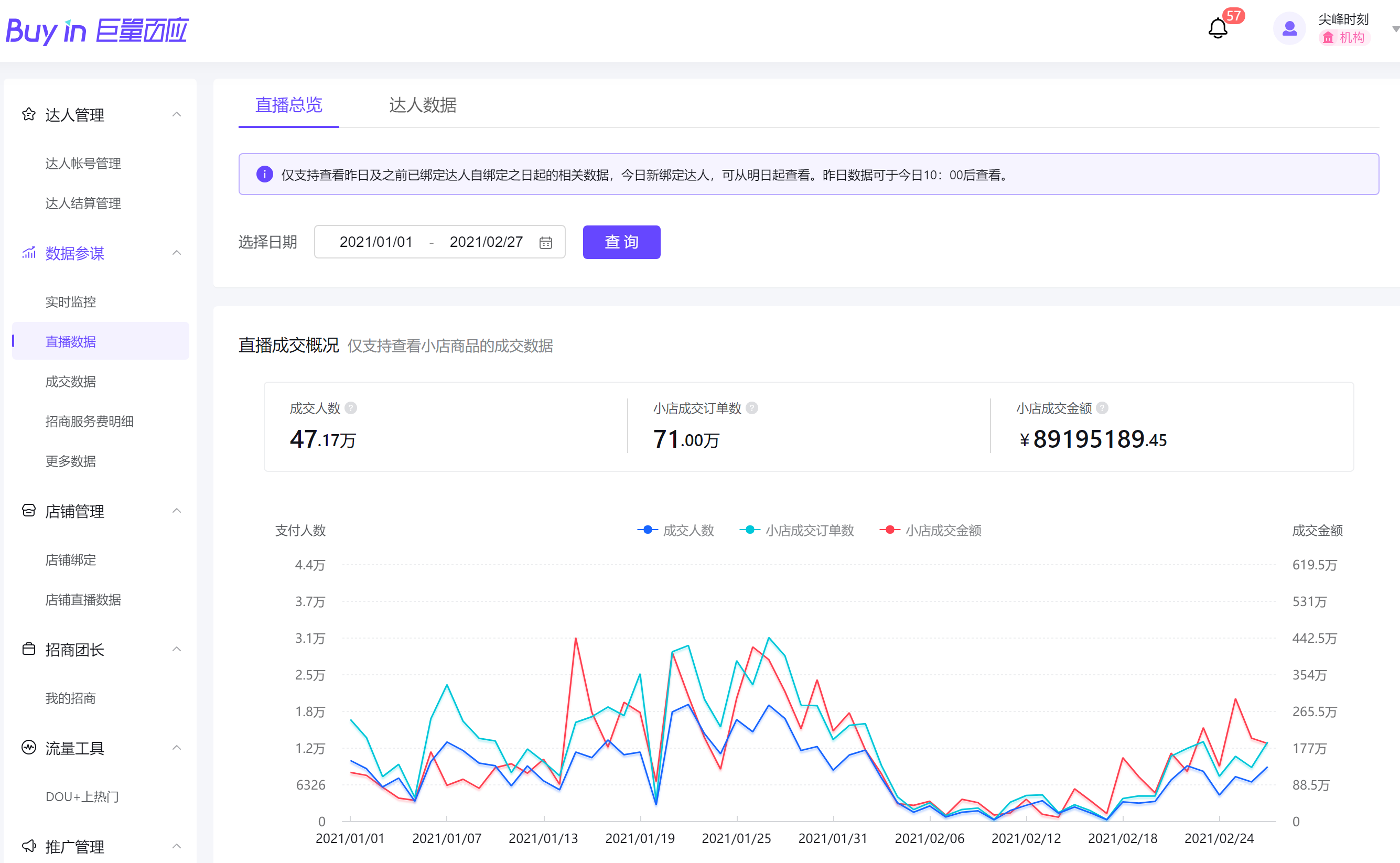The width and height of the screenshot is (1400, 863).
Task: Click the start date 2021/01/01 field
Action: [x=375, y=242]
